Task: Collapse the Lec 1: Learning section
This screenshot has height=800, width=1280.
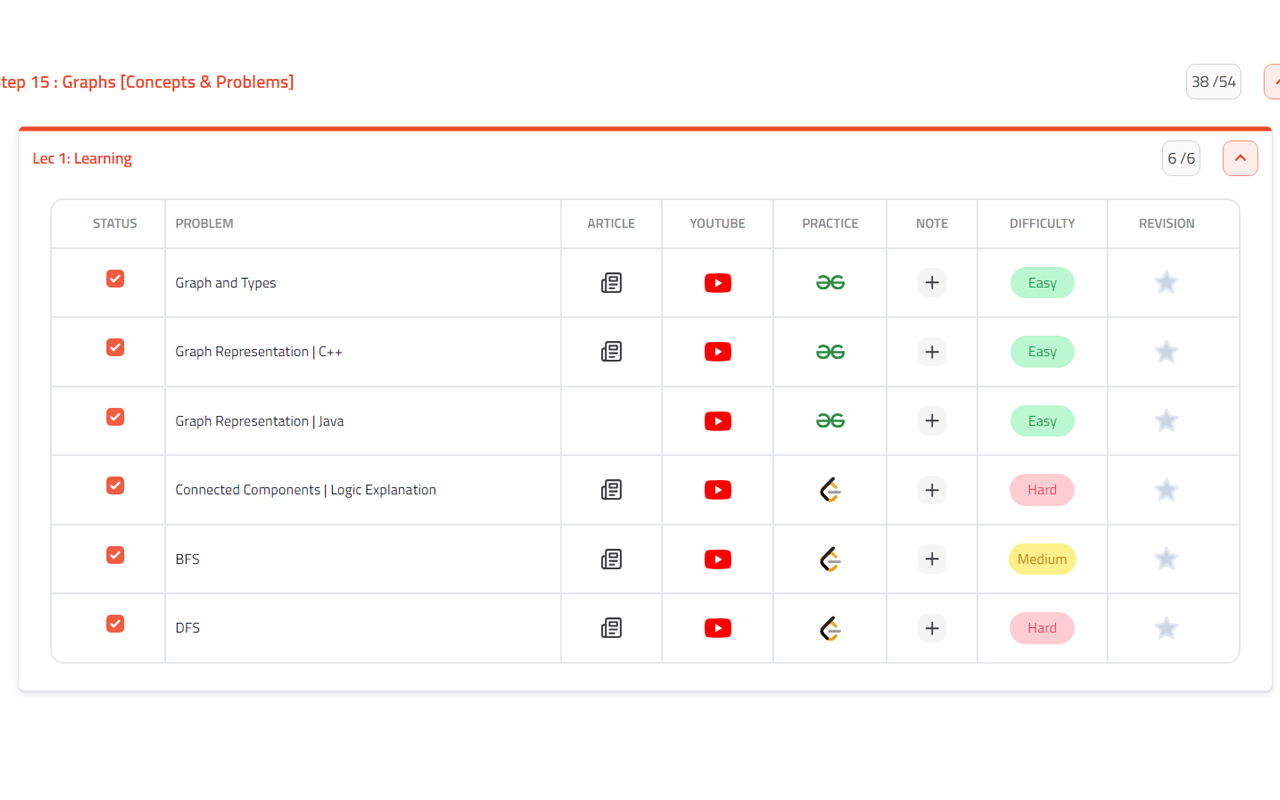Action: click(x=1240, y=158)
